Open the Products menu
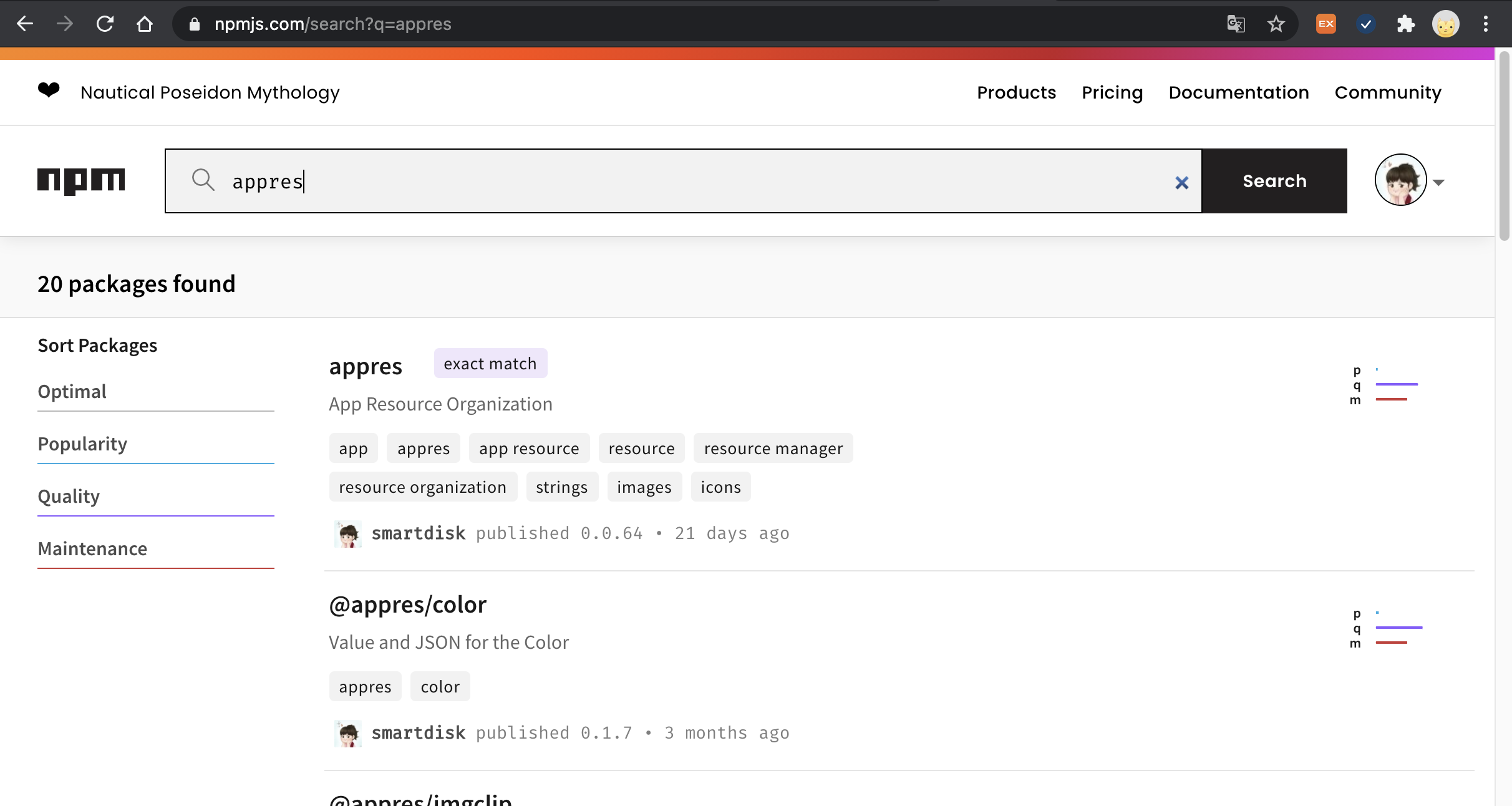This screenshot has height=806, width=1512. tap(1016, 92)
